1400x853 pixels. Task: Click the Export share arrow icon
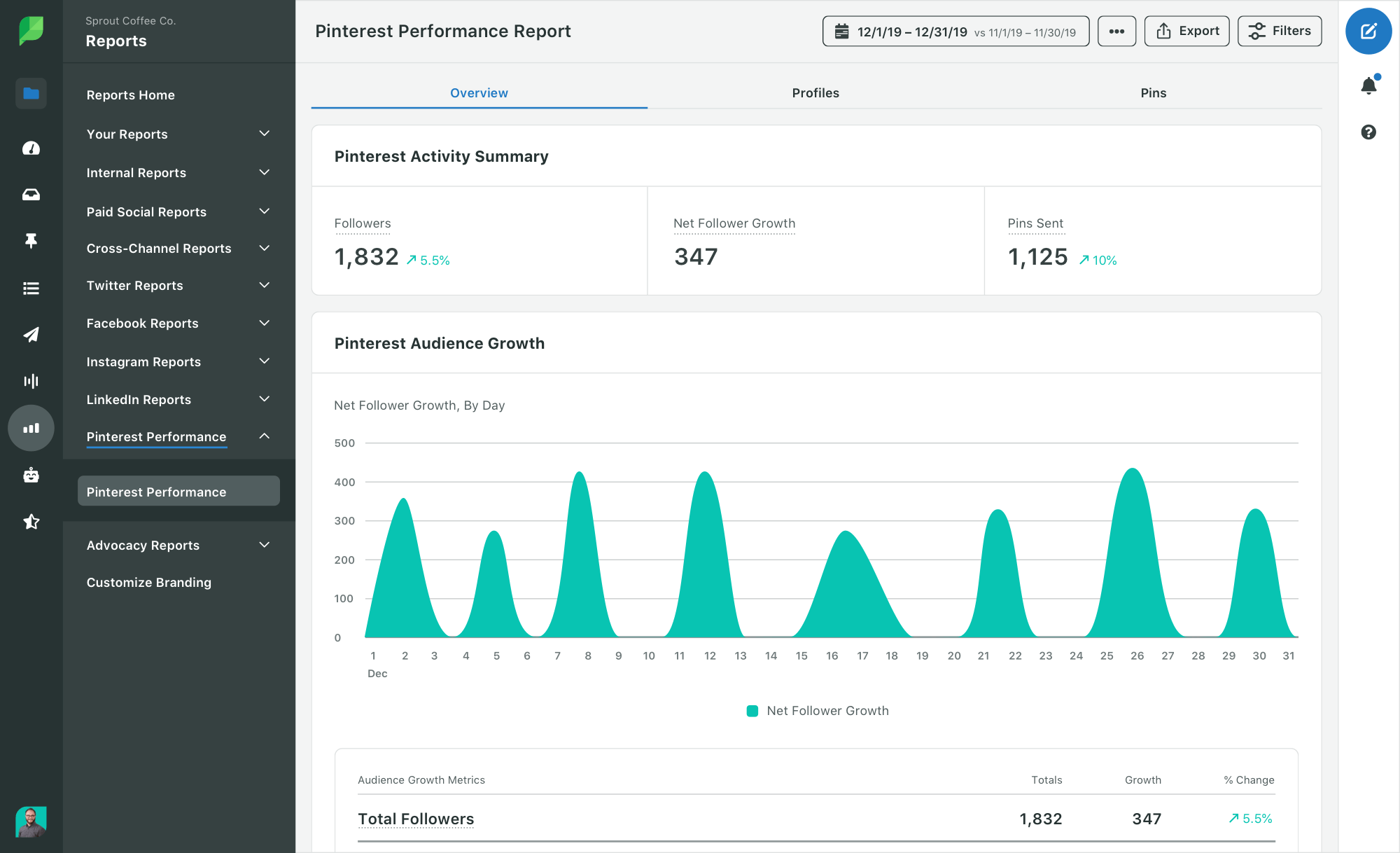pyautogui.click(x=1163, y=31)
